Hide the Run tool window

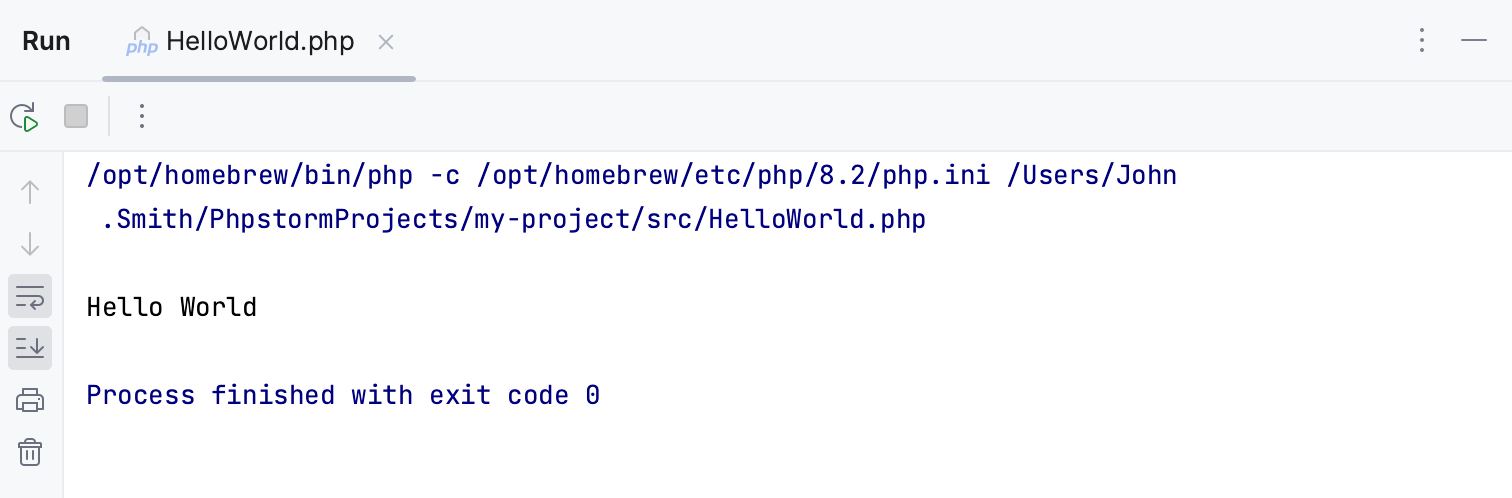pyautogui.click(x=1474, y=41)
